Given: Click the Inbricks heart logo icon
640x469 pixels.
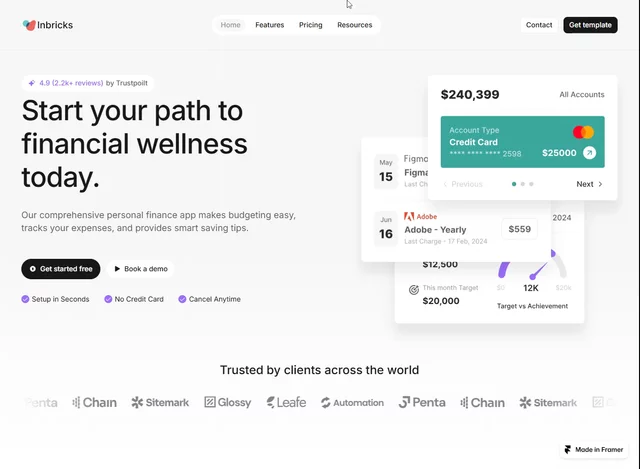Looking at the screenshot, I should pyautogui.click(x=29, y=25).
